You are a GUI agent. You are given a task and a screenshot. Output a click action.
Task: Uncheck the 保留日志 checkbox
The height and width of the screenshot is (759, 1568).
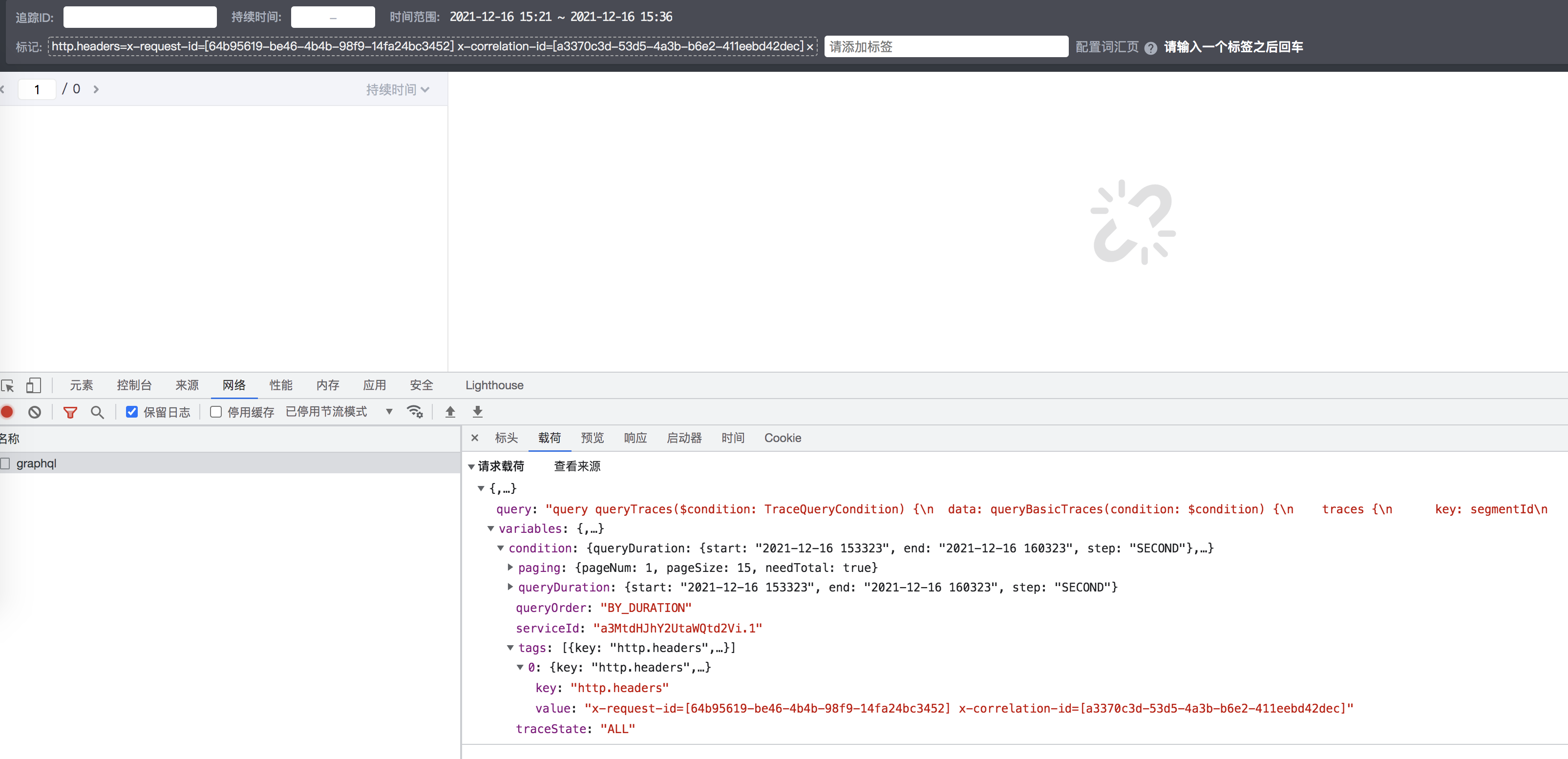tap(132, 412)
